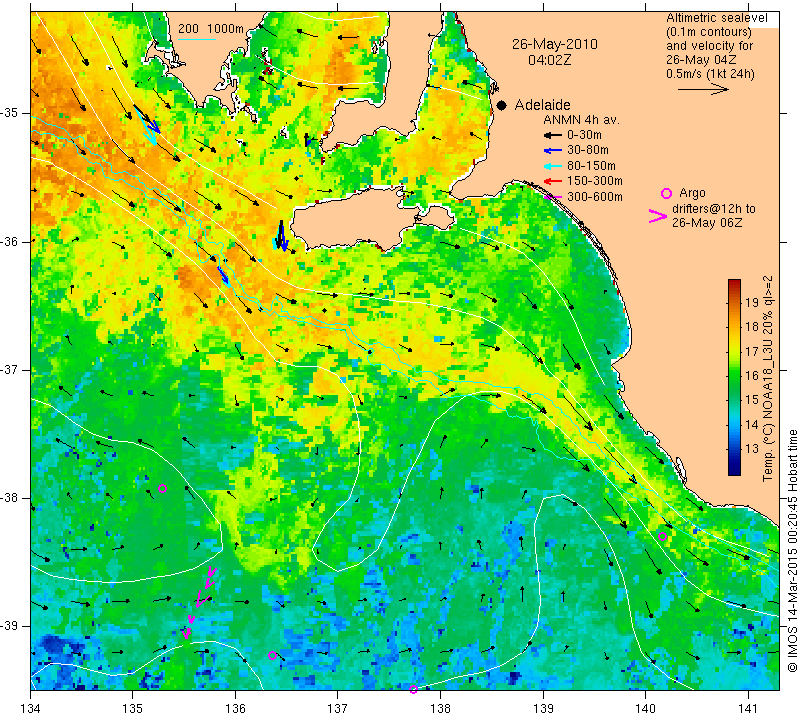
Task: Click the magenta Argo circle legend symbol
Action: 666,193
